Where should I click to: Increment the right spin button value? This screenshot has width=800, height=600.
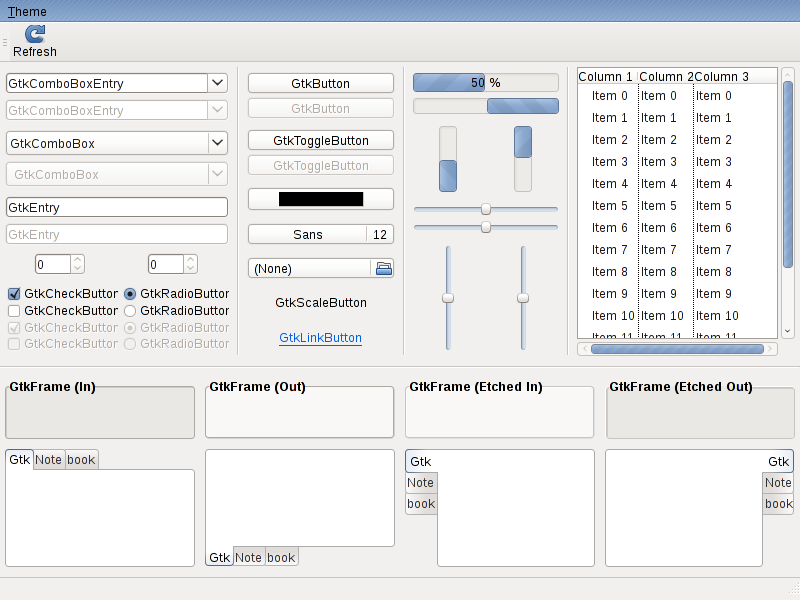coord(190,259)
